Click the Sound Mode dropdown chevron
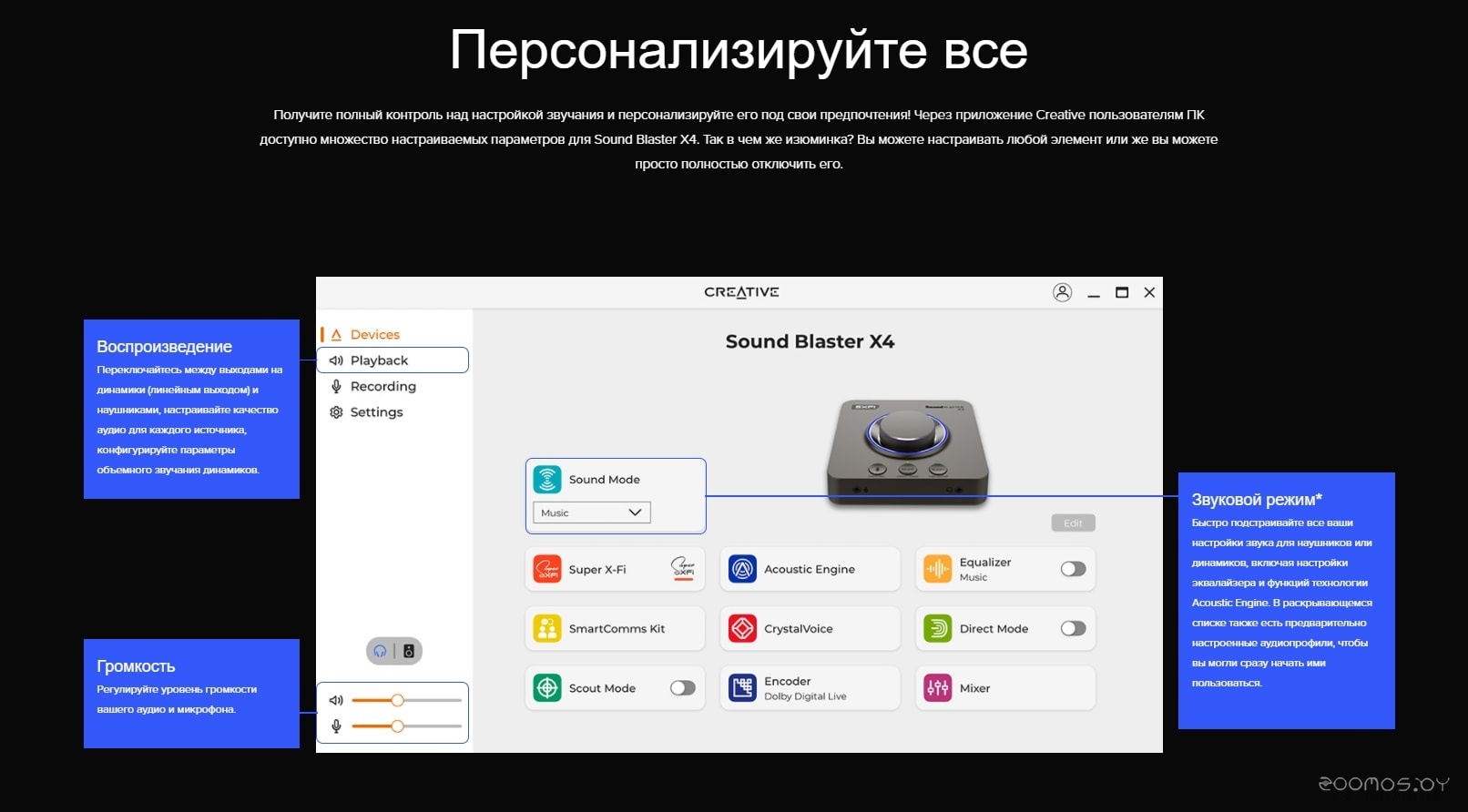Screen dimensions: 1468x812 click(635, 513)
